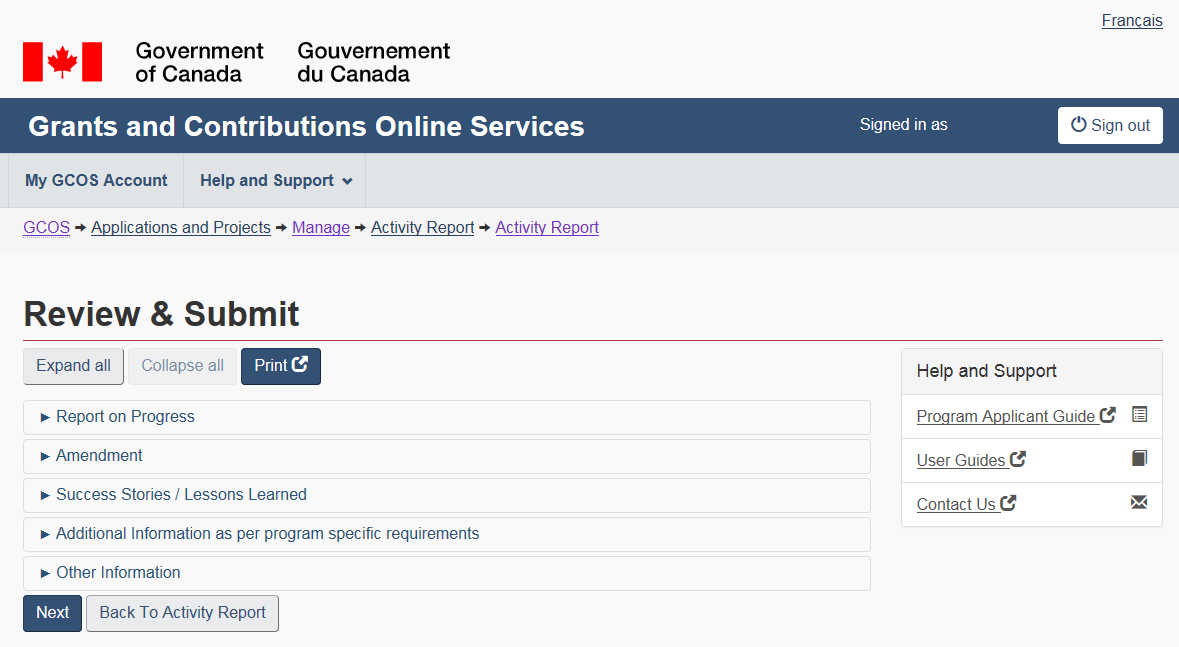Click the power icon in Sign out

point(1078,125)
